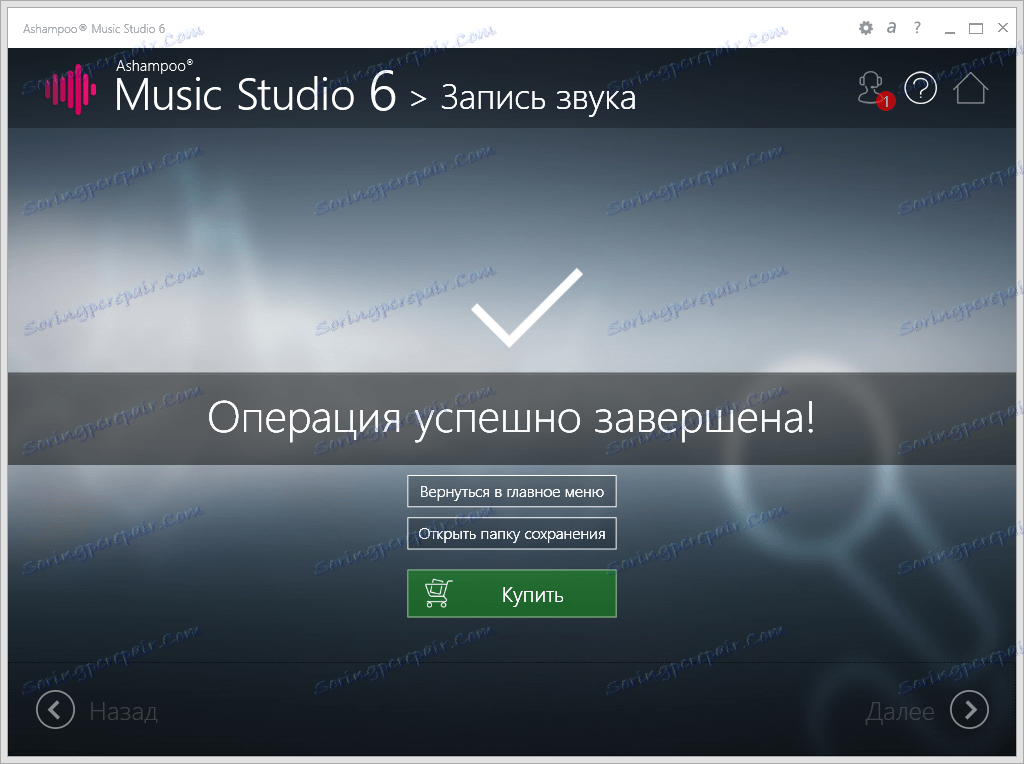Screen dimensions: 1024x764
Task: Open the settings gear in title bar
Action: click(865, 28)
